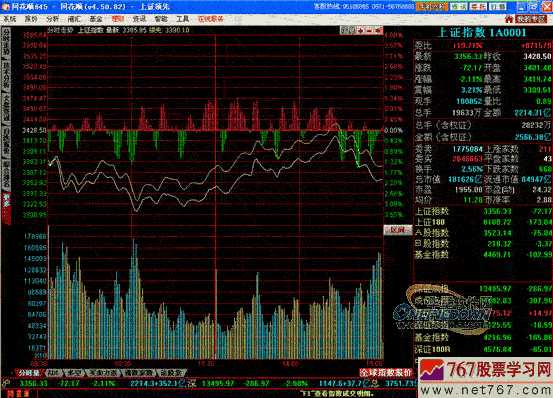
Task: Open the 工具 menu
Action: point(182,19)
